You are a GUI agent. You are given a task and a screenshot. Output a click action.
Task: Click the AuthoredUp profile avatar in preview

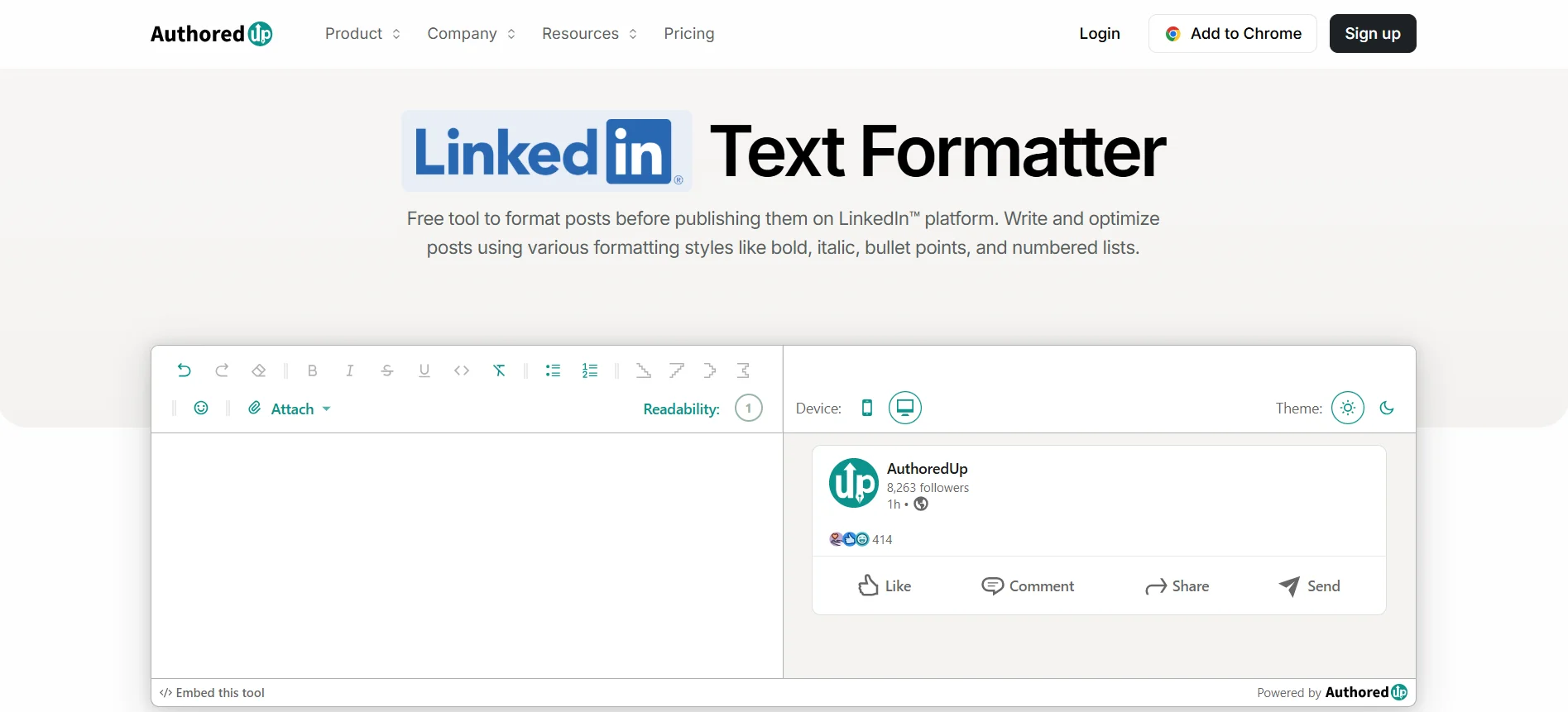[854, 483]
